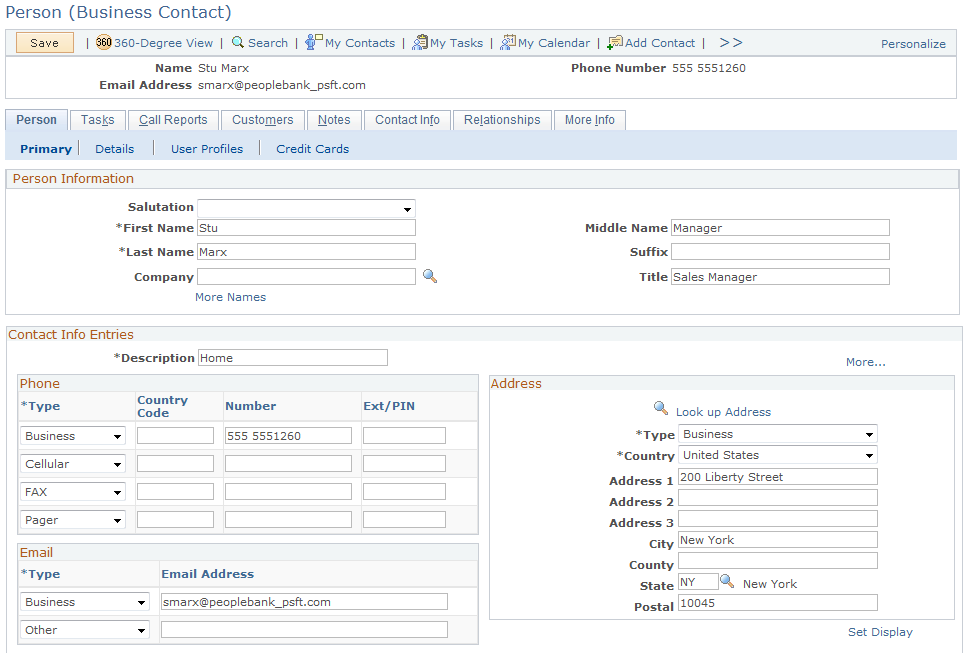968x653 pixels.
Task: Open the Country dropdown showing United States
Action: 778,455
